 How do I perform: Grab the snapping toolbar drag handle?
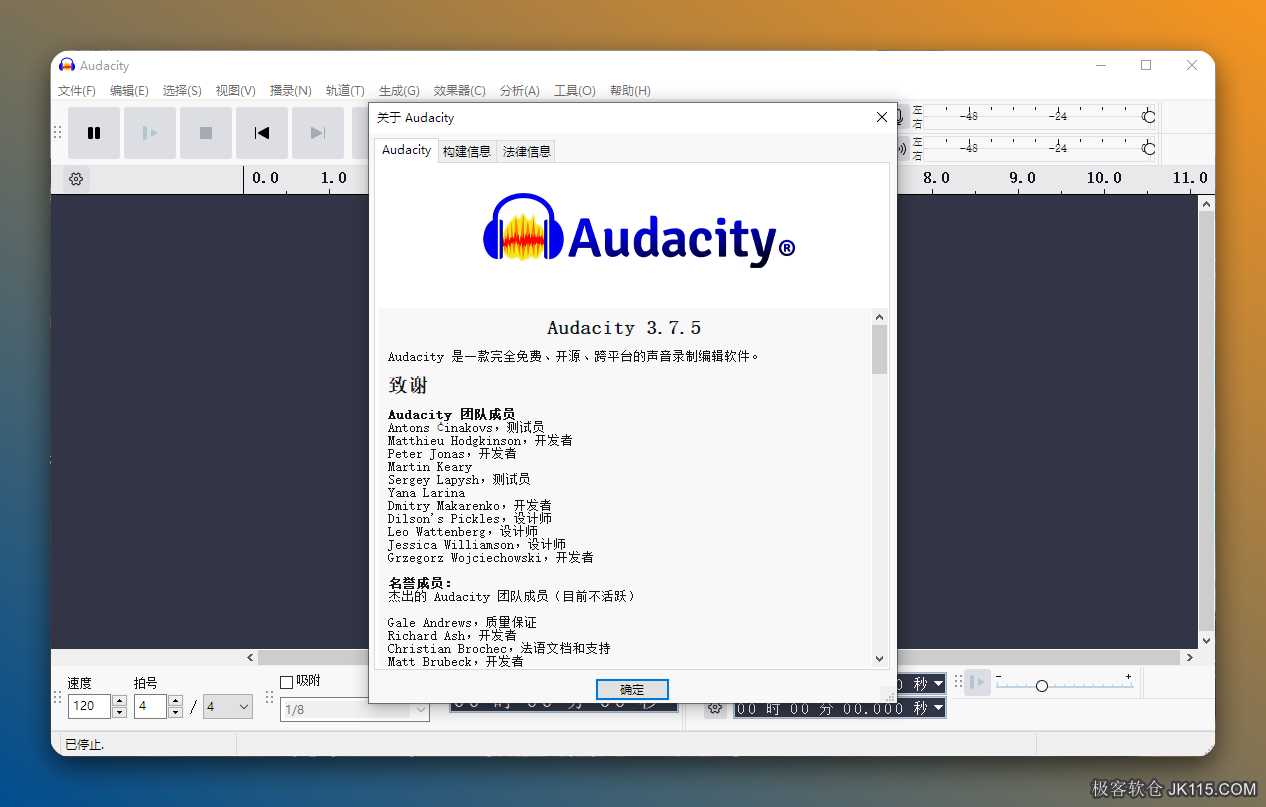click(269, 697)
